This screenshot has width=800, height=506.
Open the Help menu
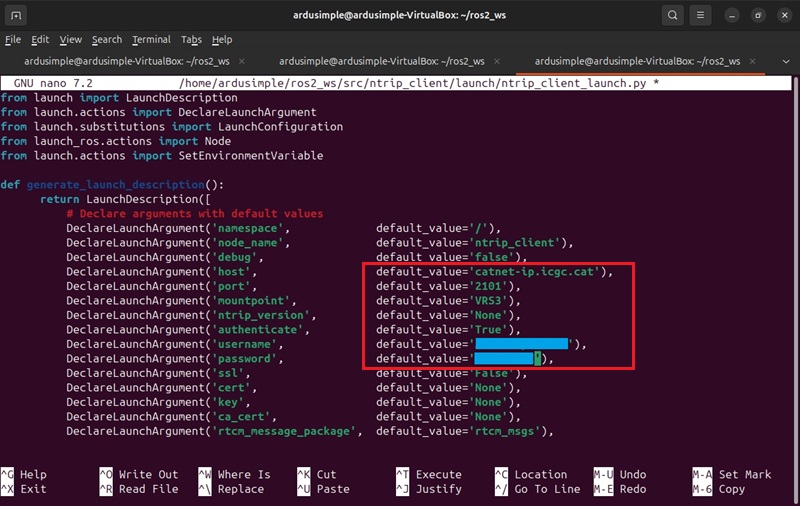(x=222, y=39)
